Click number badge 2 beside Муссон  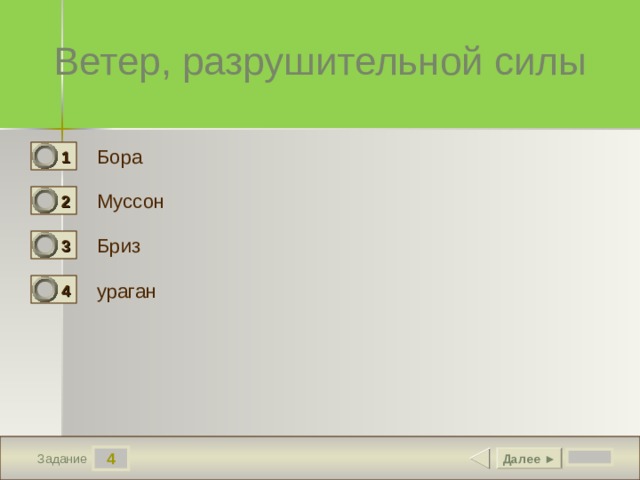click(x=66, y=202)
